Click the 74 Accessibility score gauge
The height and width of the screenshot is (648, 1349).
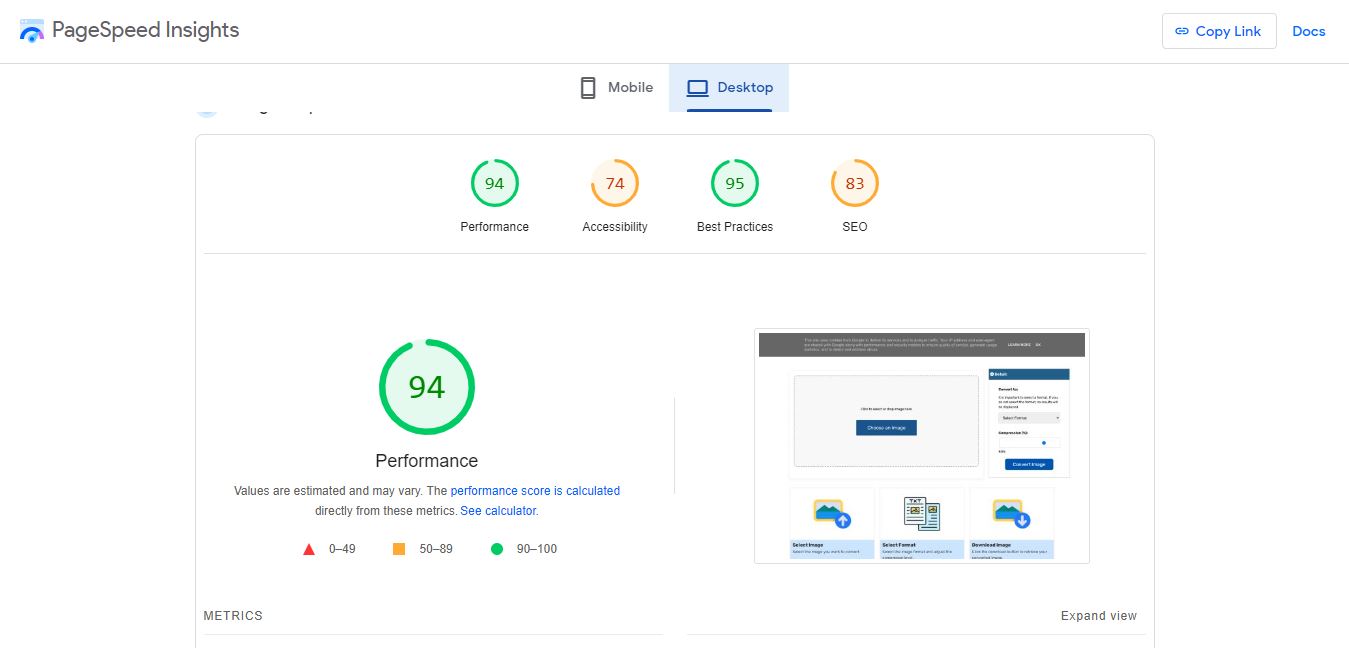click(614, 183)
